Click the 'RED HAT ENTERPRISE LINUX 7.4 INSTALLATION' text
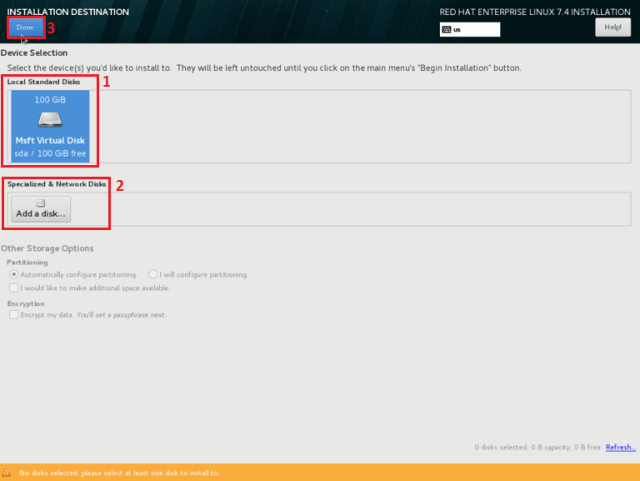 535,12
